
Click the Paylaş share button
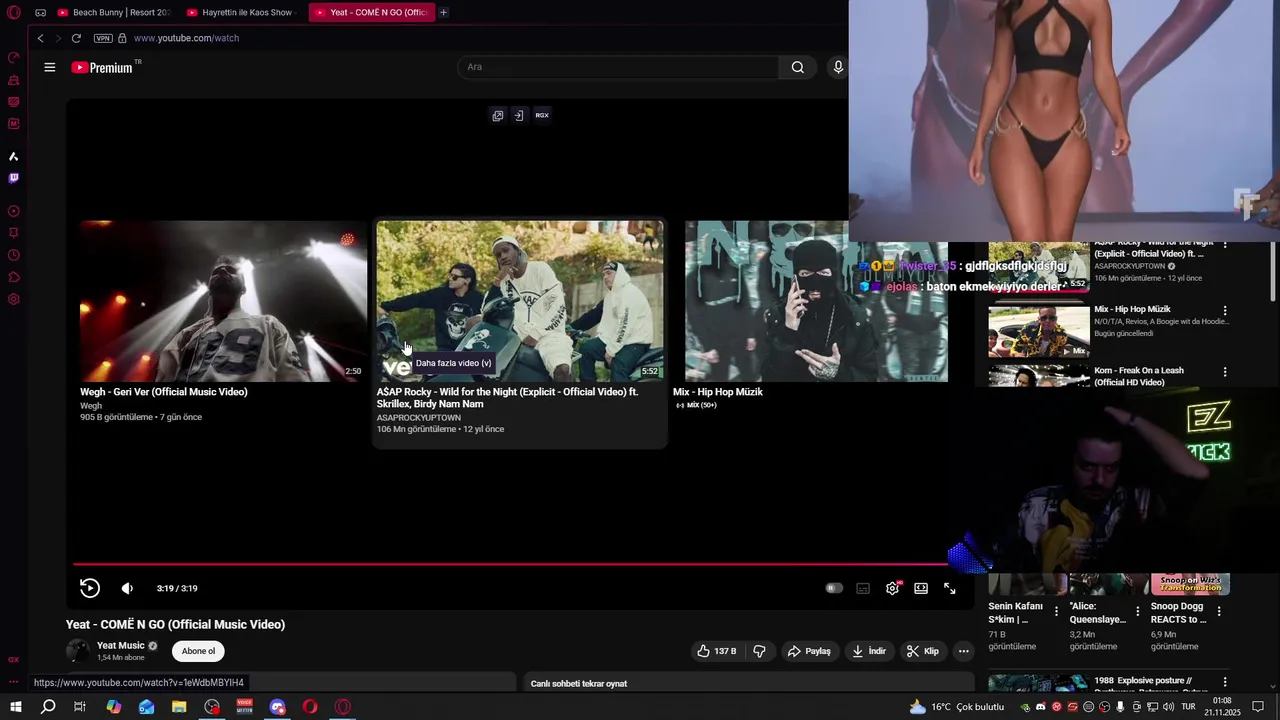pyautogui.click(x=809, y=651)
